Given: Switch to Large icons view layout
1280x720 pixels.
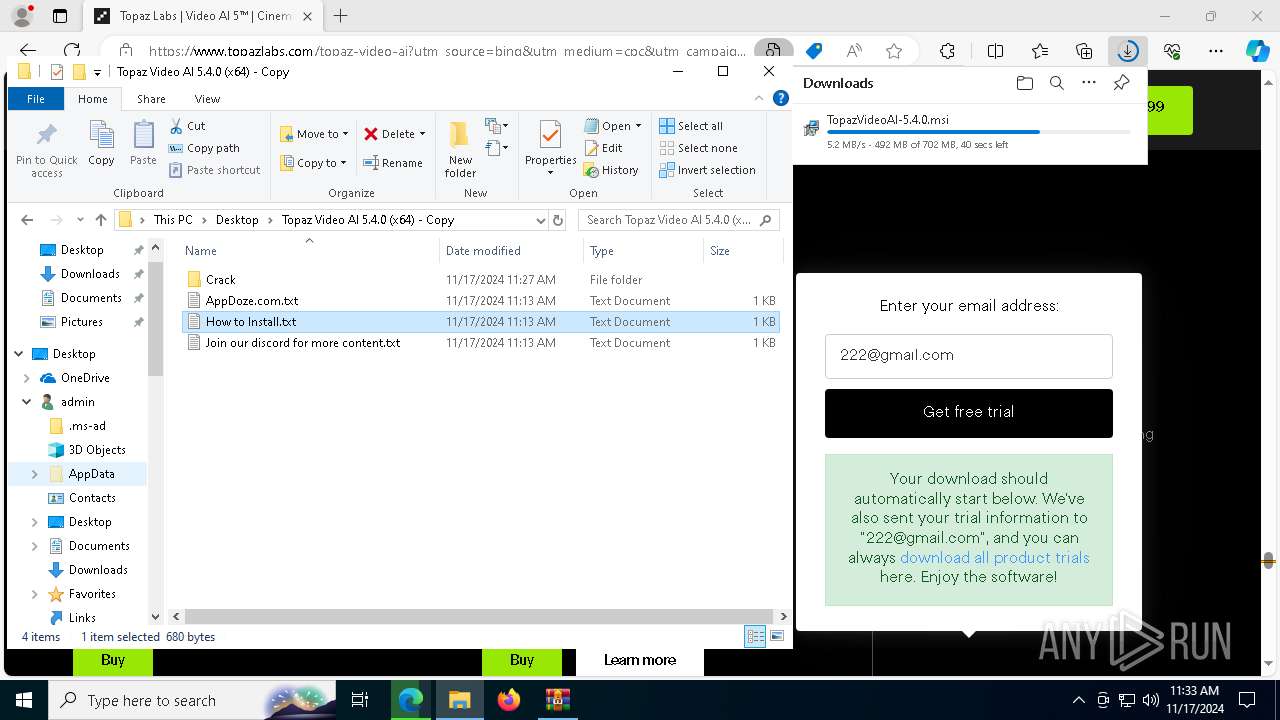Looking at the screenshot, I should point(777,637).
